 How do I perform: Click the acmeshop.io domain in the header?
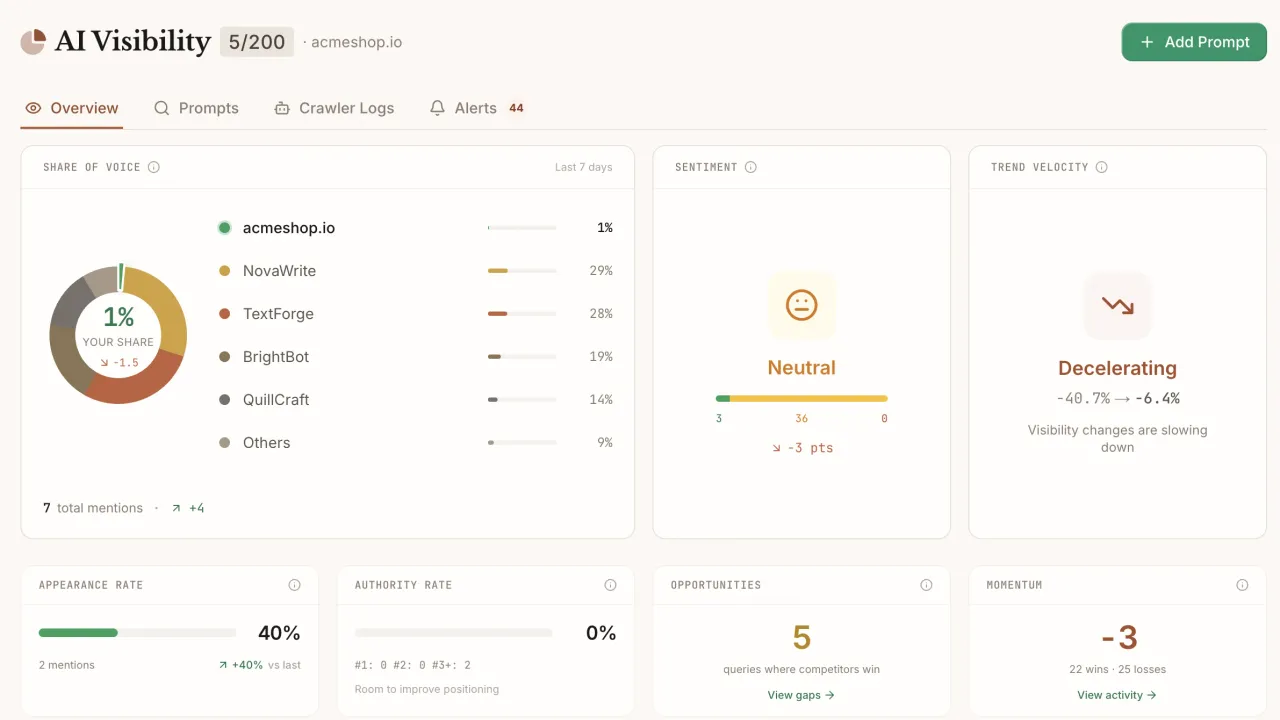356,42
